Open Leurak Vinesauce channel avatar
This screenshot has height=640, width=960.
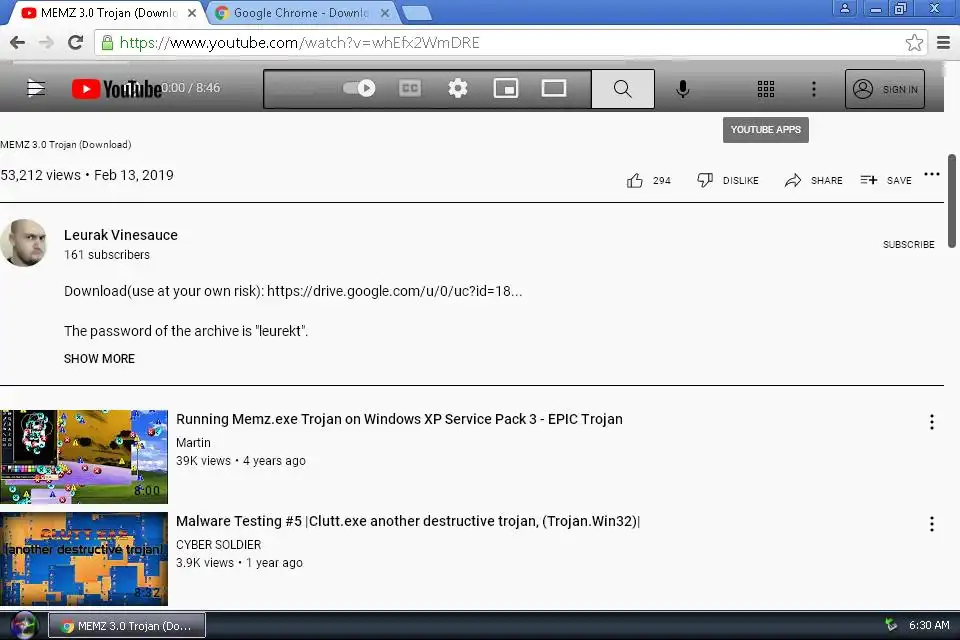23,243
